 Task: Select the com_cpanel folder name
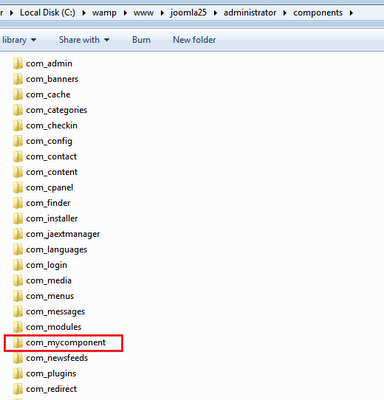49,187
